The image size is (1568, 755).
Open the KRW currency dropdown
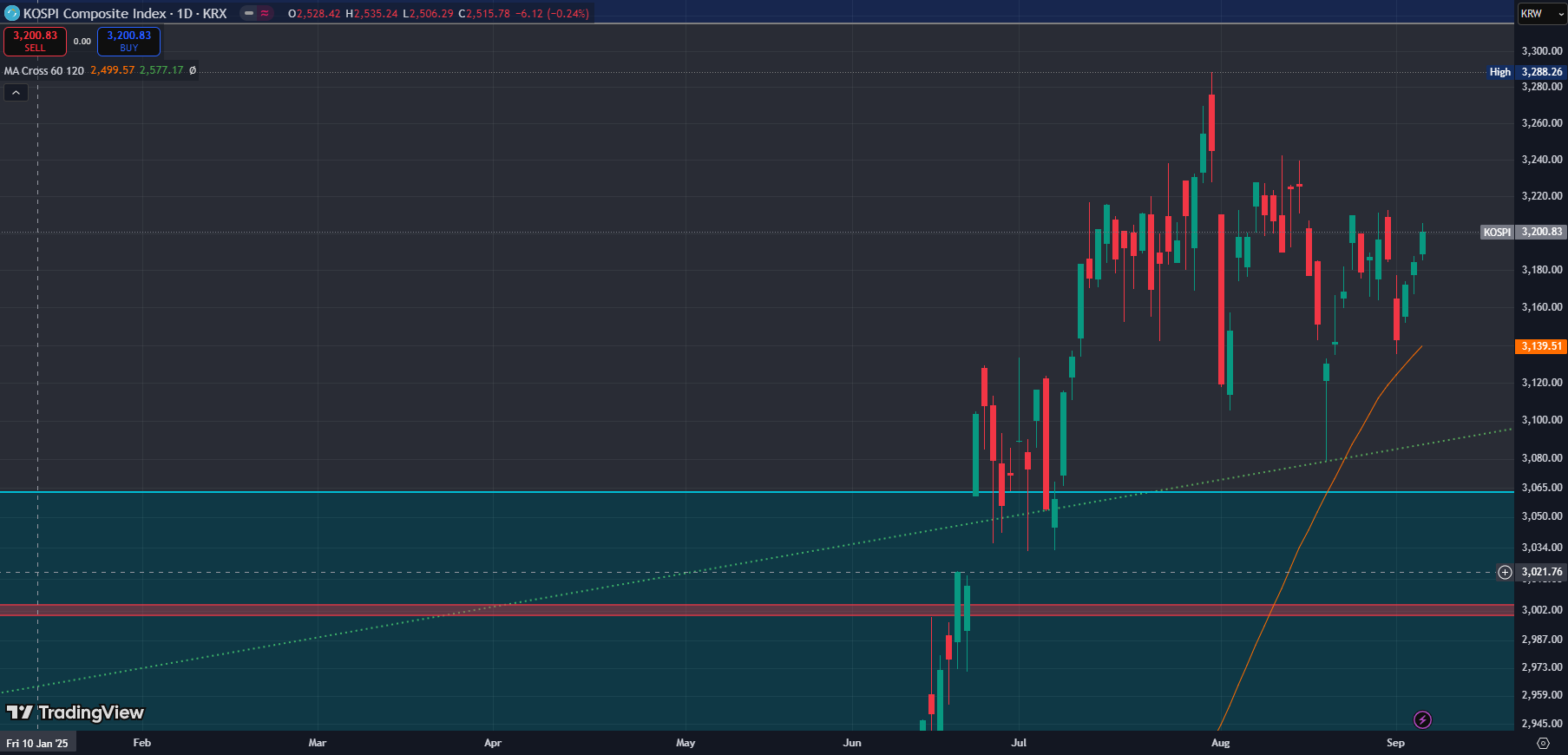coord(1542,13)
